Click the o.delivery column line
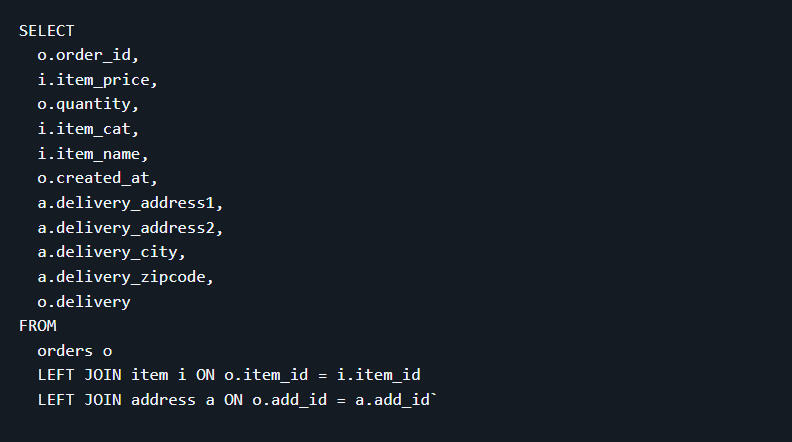The width and height of the screenshot is (792, 442). 84,301
